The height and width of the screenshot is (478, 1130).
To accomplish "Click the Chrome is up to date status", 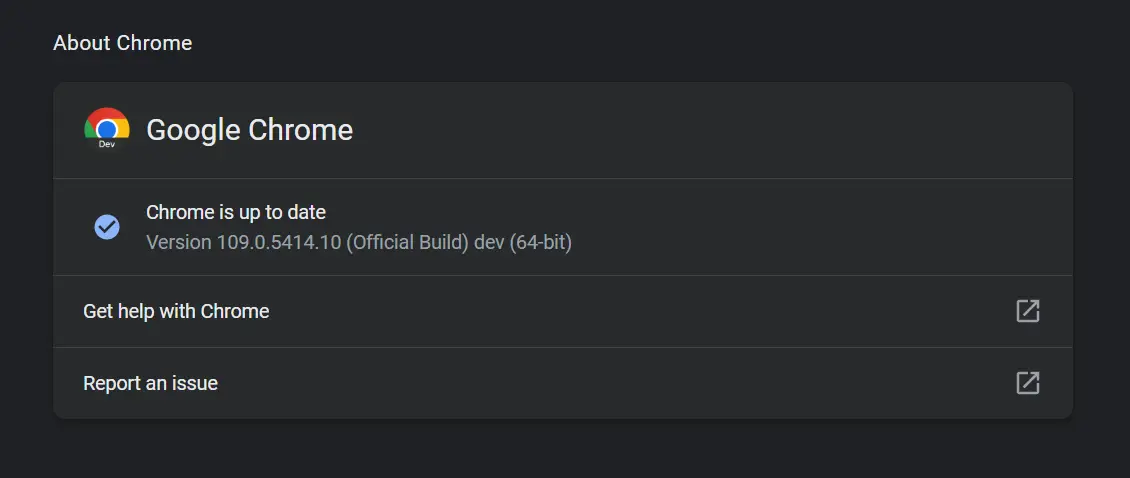I will click(236, 213).
